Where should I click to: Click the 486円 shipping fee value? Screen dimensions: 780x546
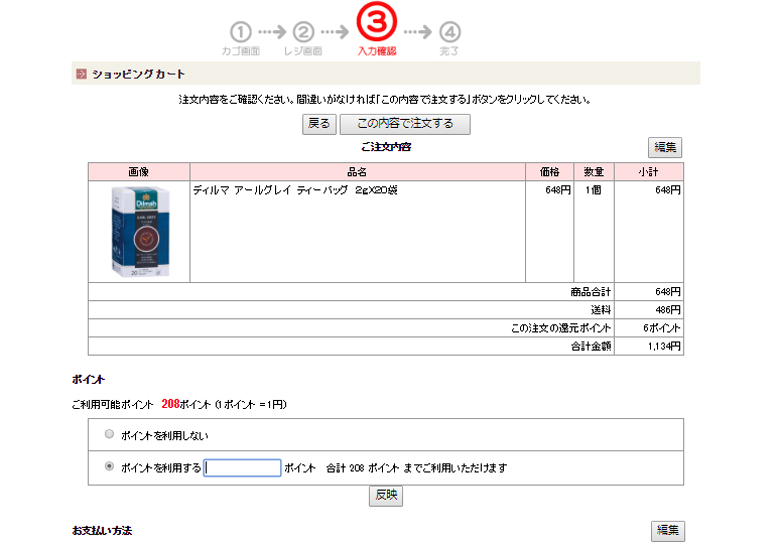click(668, 310)
